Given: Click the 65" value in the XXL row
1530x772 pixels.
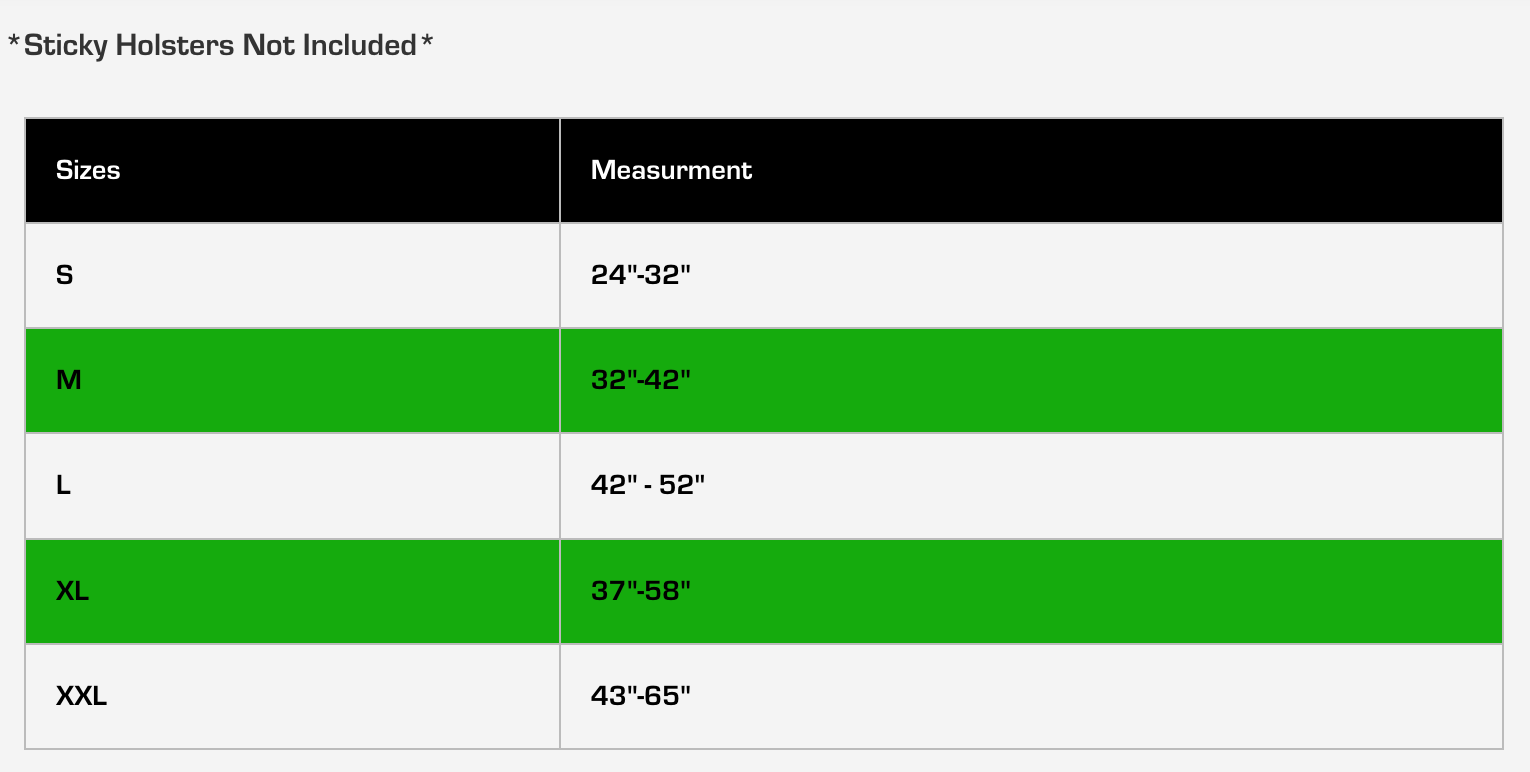Looking at the screenshot, I should (669, 696).
